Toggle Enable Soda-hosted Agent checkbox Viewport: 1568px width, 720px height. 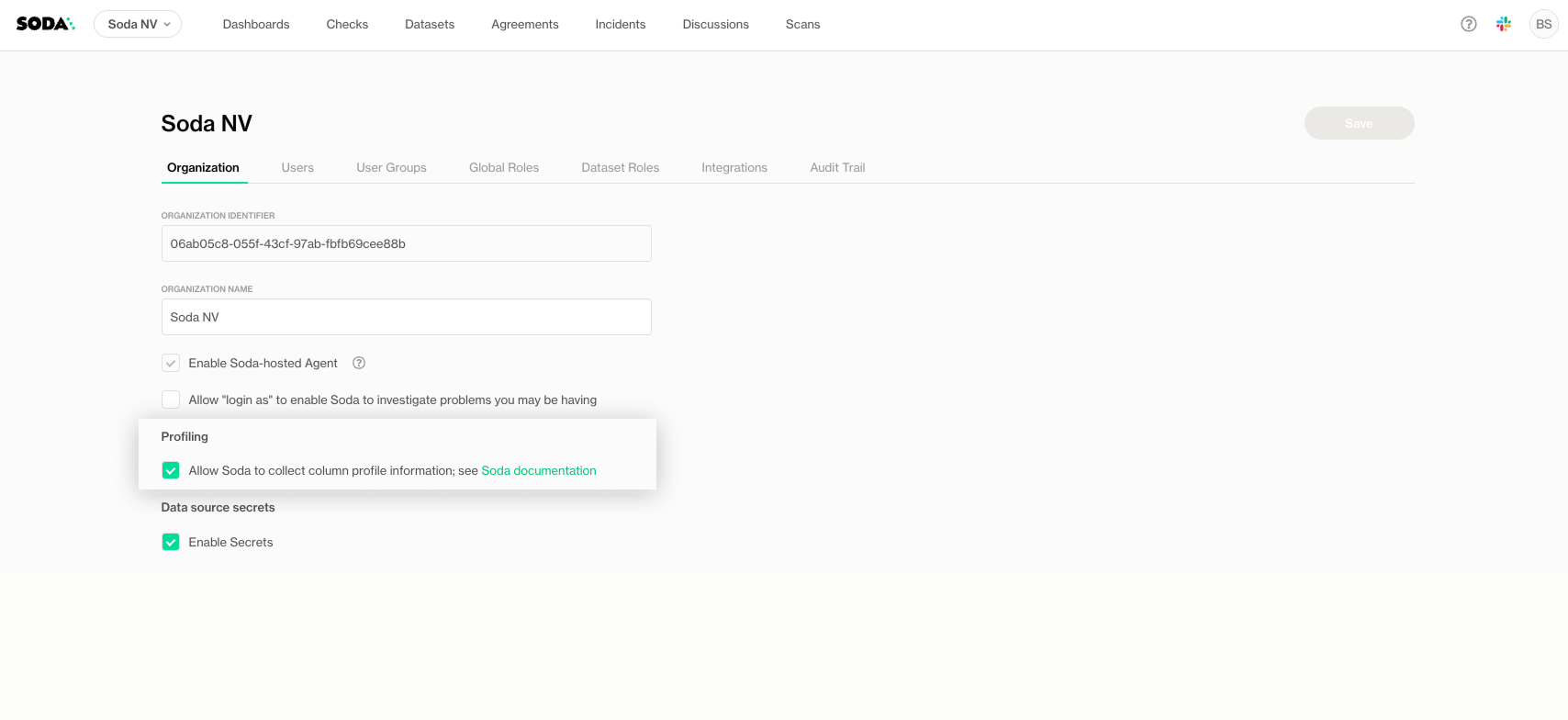[171, 363]
